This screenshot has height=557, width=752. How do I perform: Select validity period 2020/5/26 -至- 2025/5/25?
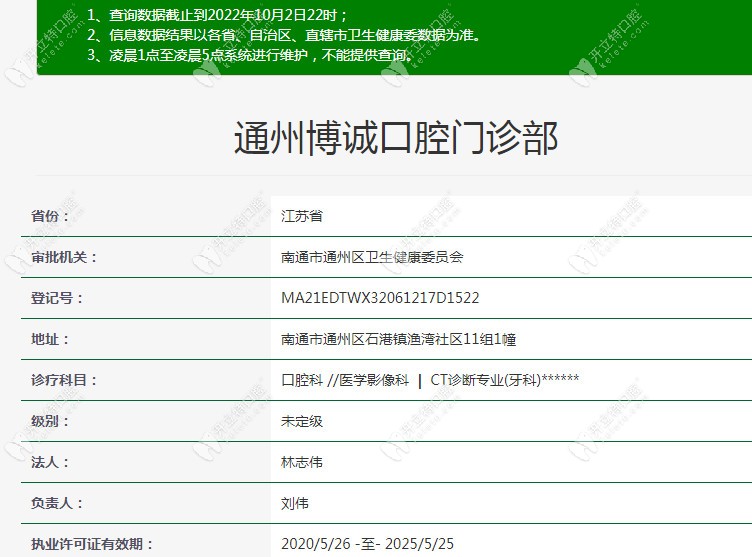(x=367, y=544)
